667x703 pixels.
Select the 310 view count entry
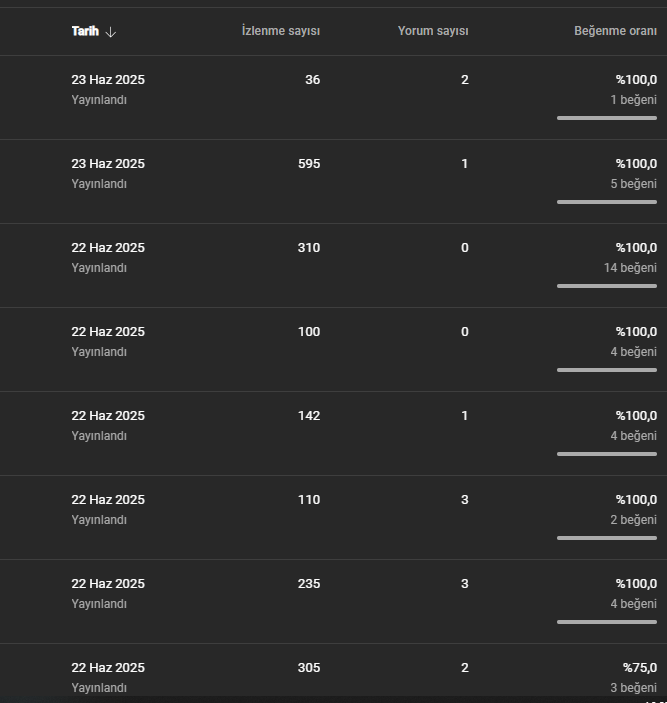309,248
